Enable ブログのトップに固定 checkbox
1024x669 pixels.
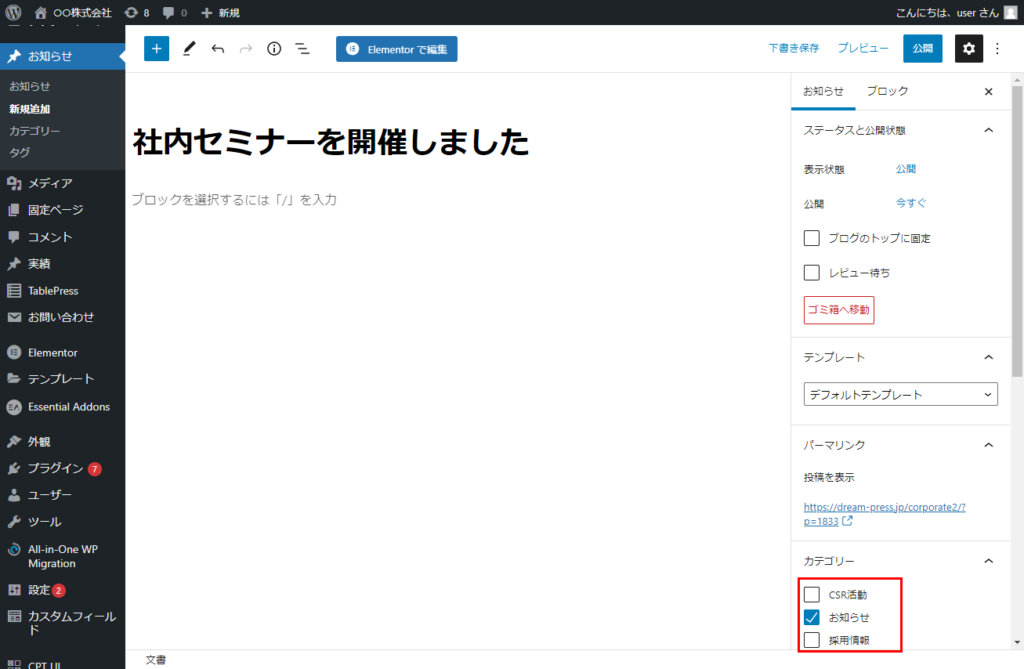(x=812, y=239)
